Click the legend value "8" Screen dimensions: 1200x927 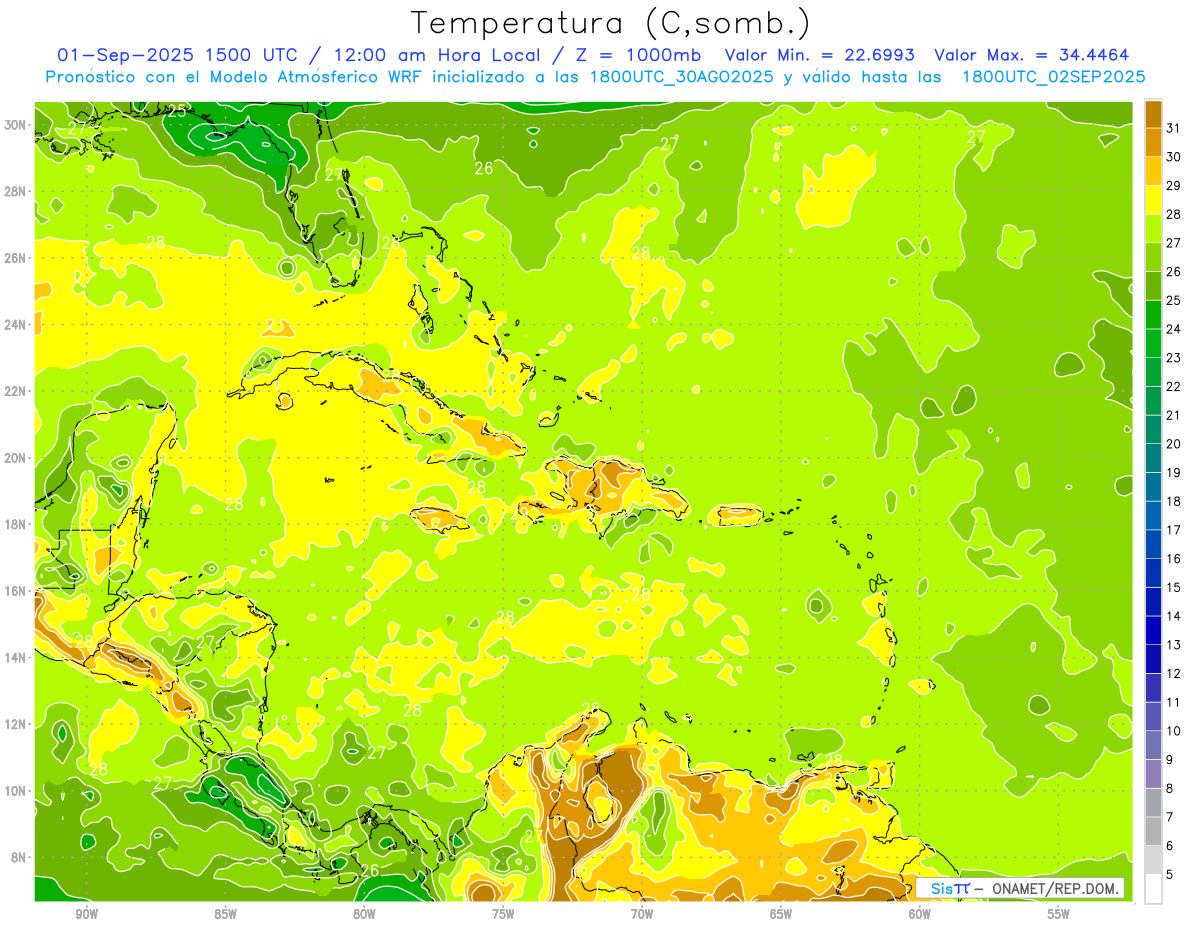[x=1171, y=789]
